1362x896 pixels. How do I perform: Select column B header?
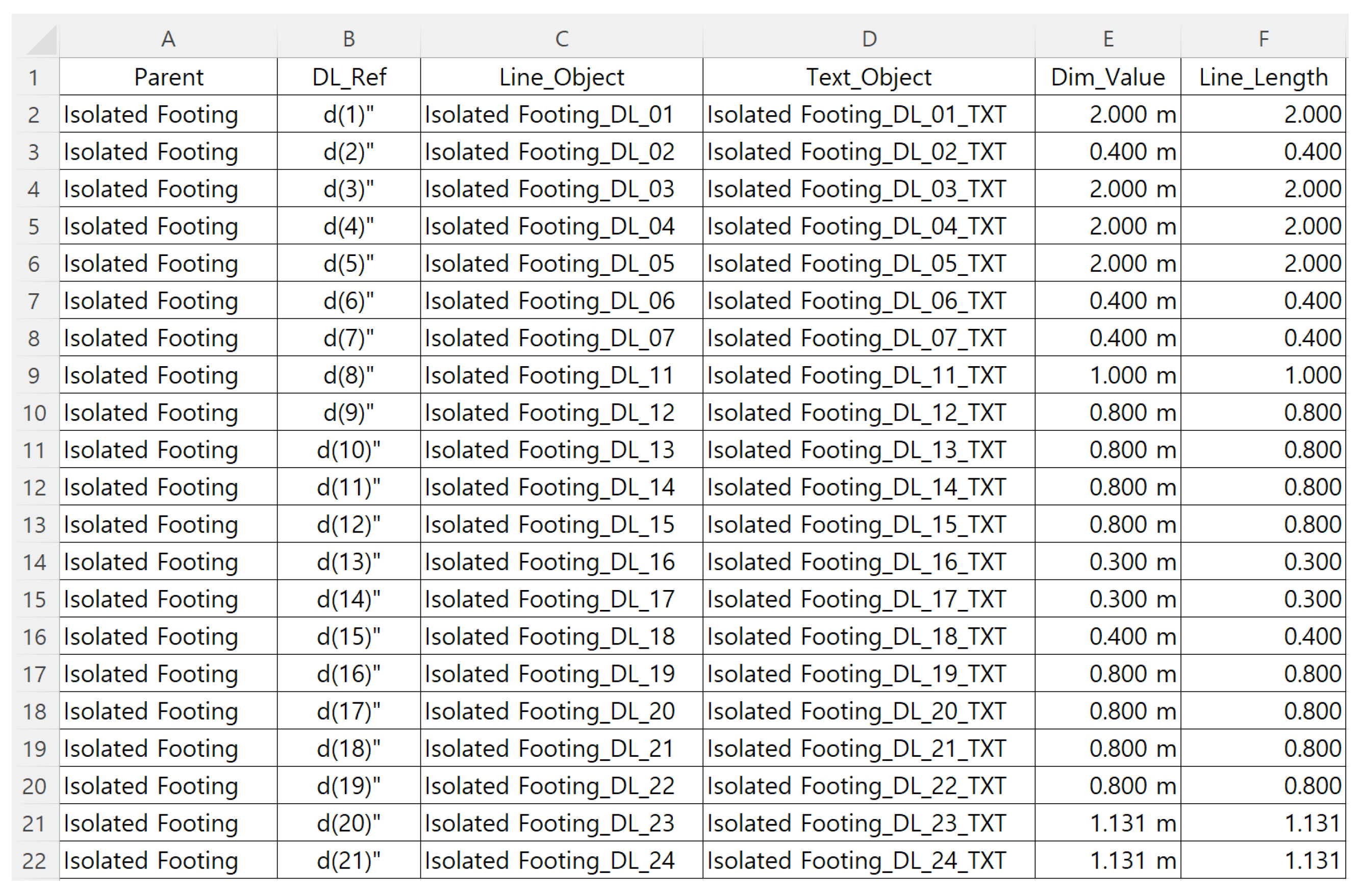pyautogui.click(x=348, y=39)
